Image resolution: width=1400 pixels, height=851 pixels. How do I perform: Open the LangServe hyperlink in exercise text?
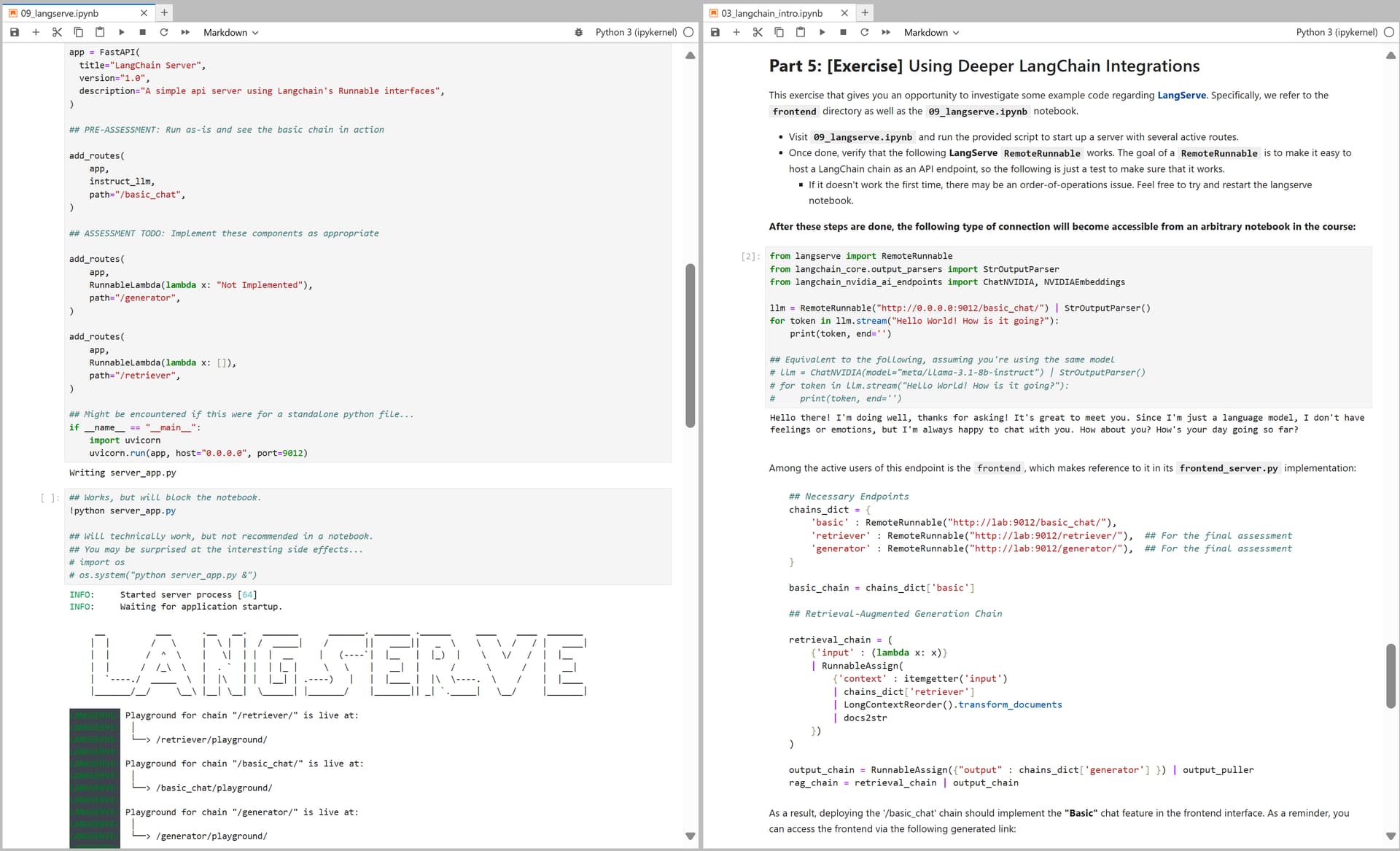tap(1181, 95)
